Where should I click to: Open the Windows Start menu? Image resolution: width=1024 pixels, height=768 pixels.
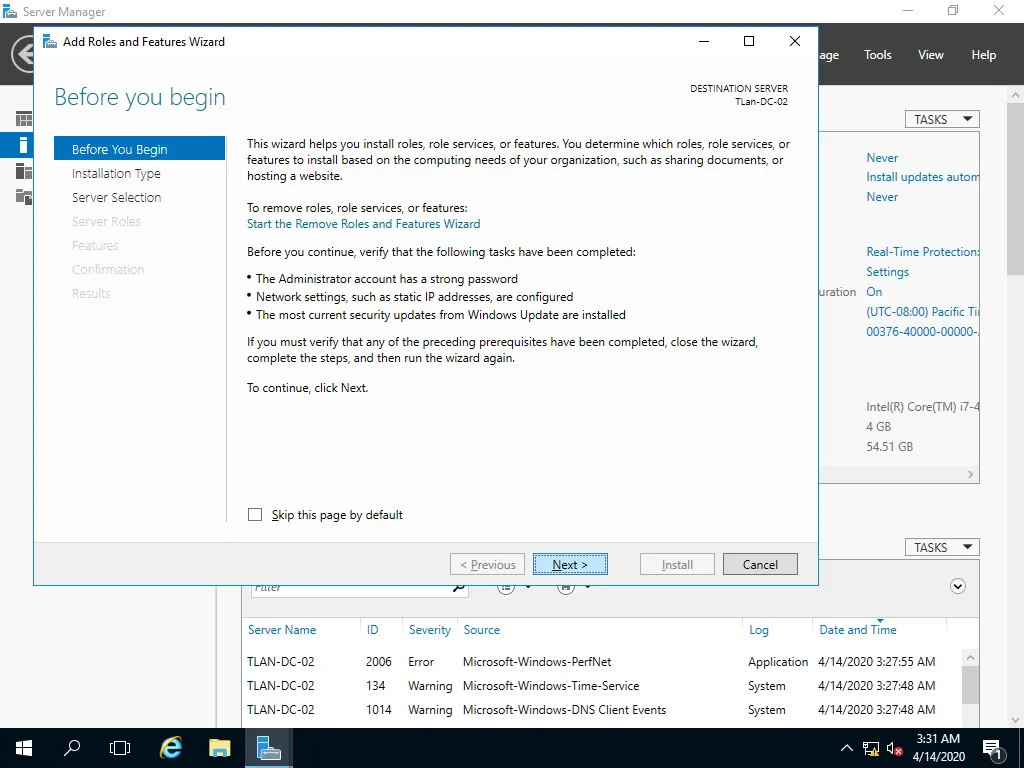pyautogui.click(x=24, y=748)
